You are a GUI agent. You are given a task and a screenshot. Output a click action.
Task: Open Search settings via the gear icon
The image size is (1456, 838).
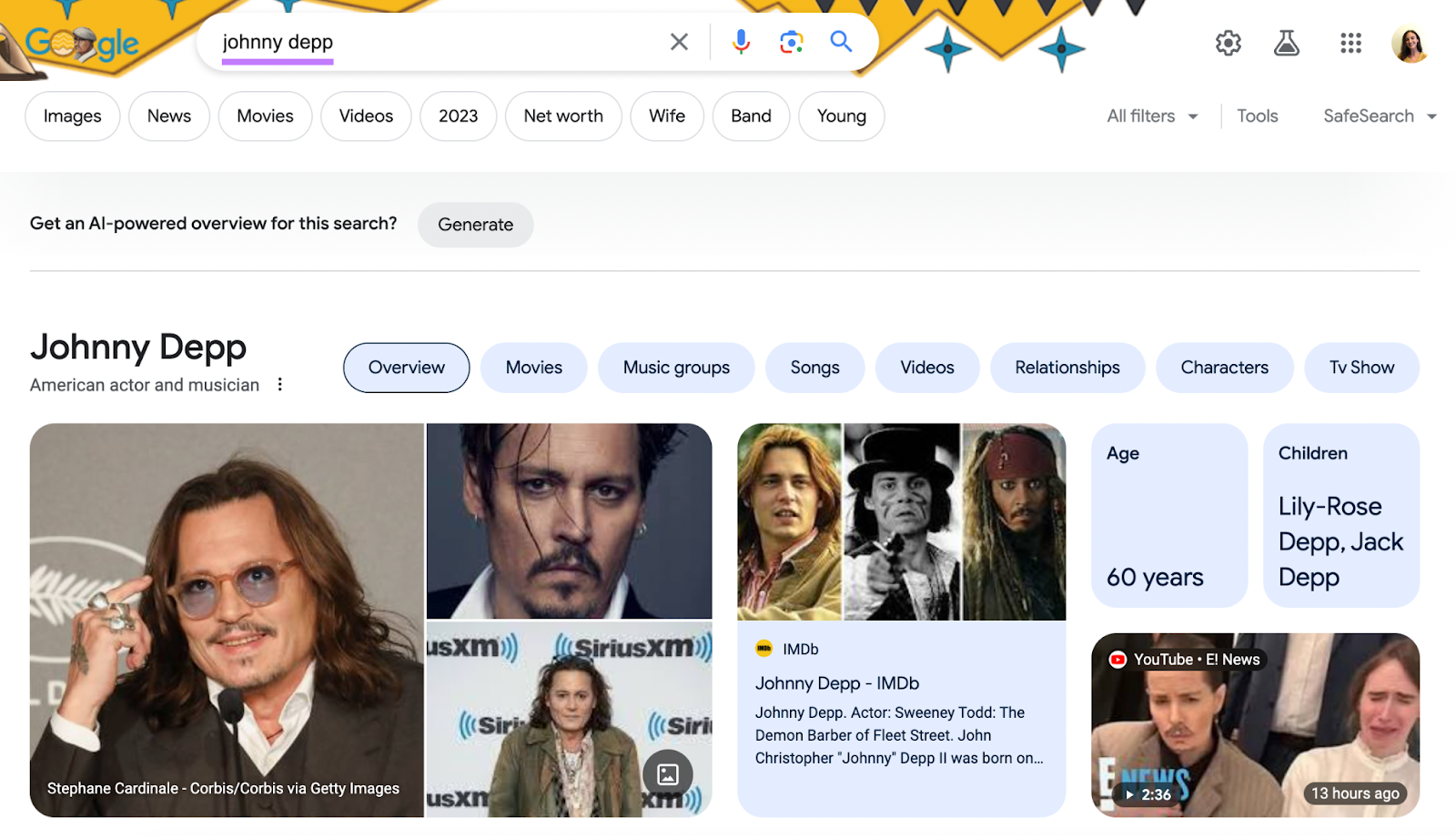[x=1227, y=42]
